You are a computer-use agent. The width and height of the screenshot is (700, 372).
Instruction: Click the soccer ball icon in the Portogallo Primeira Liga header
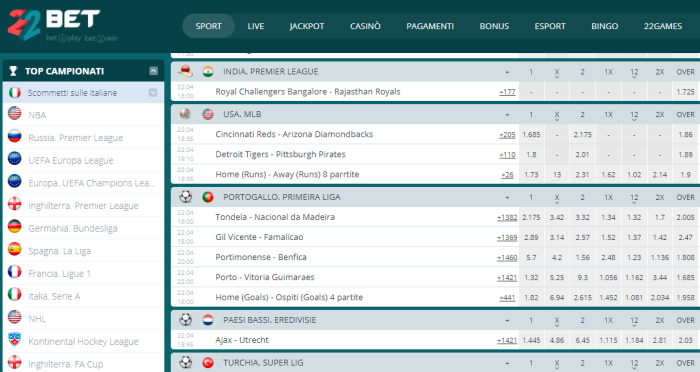coord(185,196)
